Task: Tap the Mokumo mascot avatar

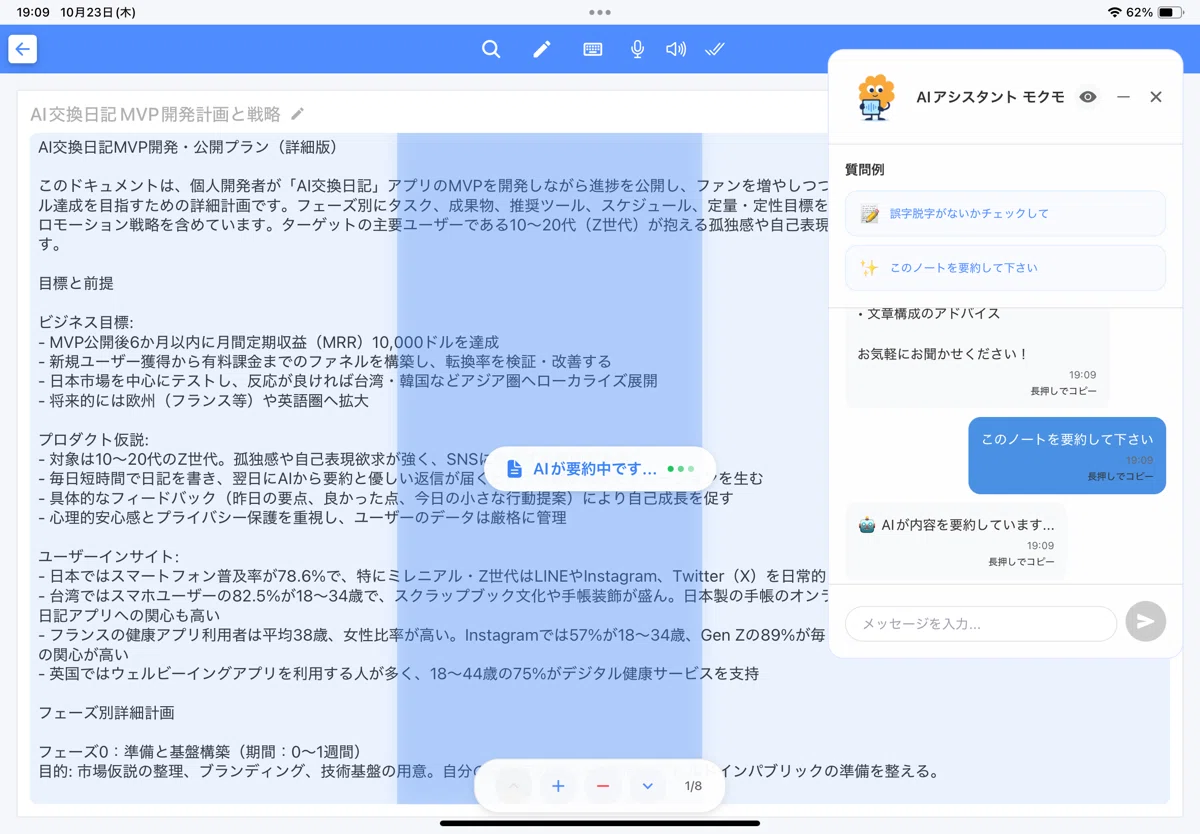Action: pos(876,98)
